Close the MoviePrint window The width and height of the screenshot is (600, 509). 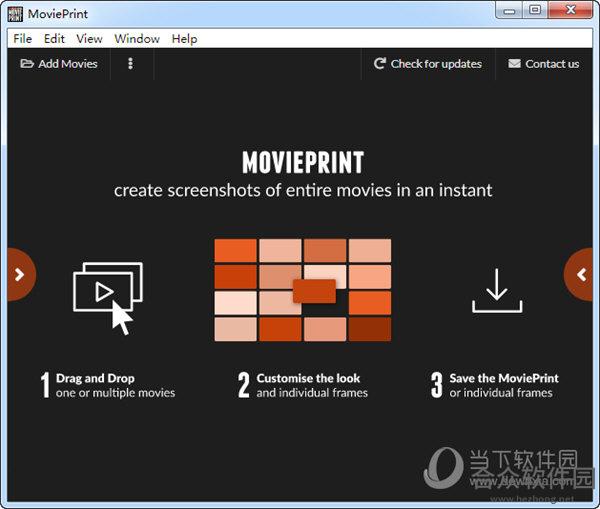(570, 10)
